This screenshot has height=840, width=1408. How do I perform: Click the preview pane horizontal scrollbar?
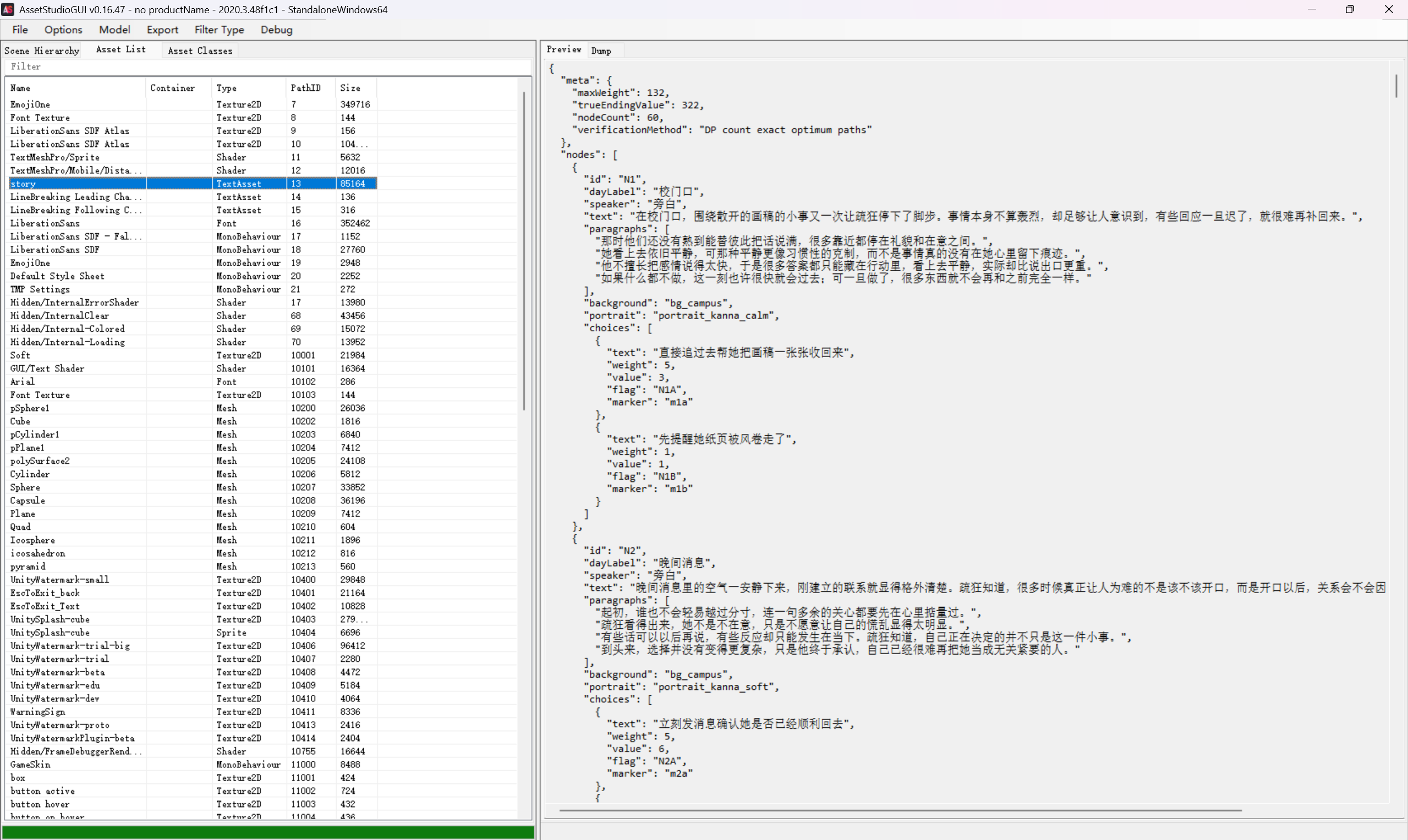tap(900, 810)
